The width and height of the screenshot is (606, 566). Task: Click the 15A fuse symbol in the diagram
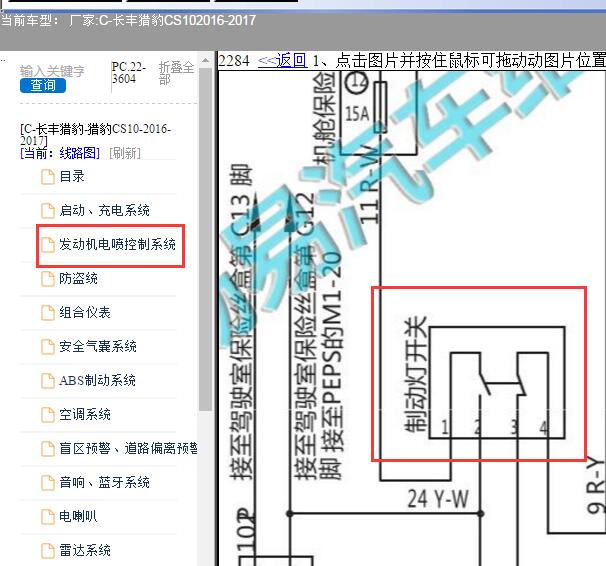click(381, 107)
